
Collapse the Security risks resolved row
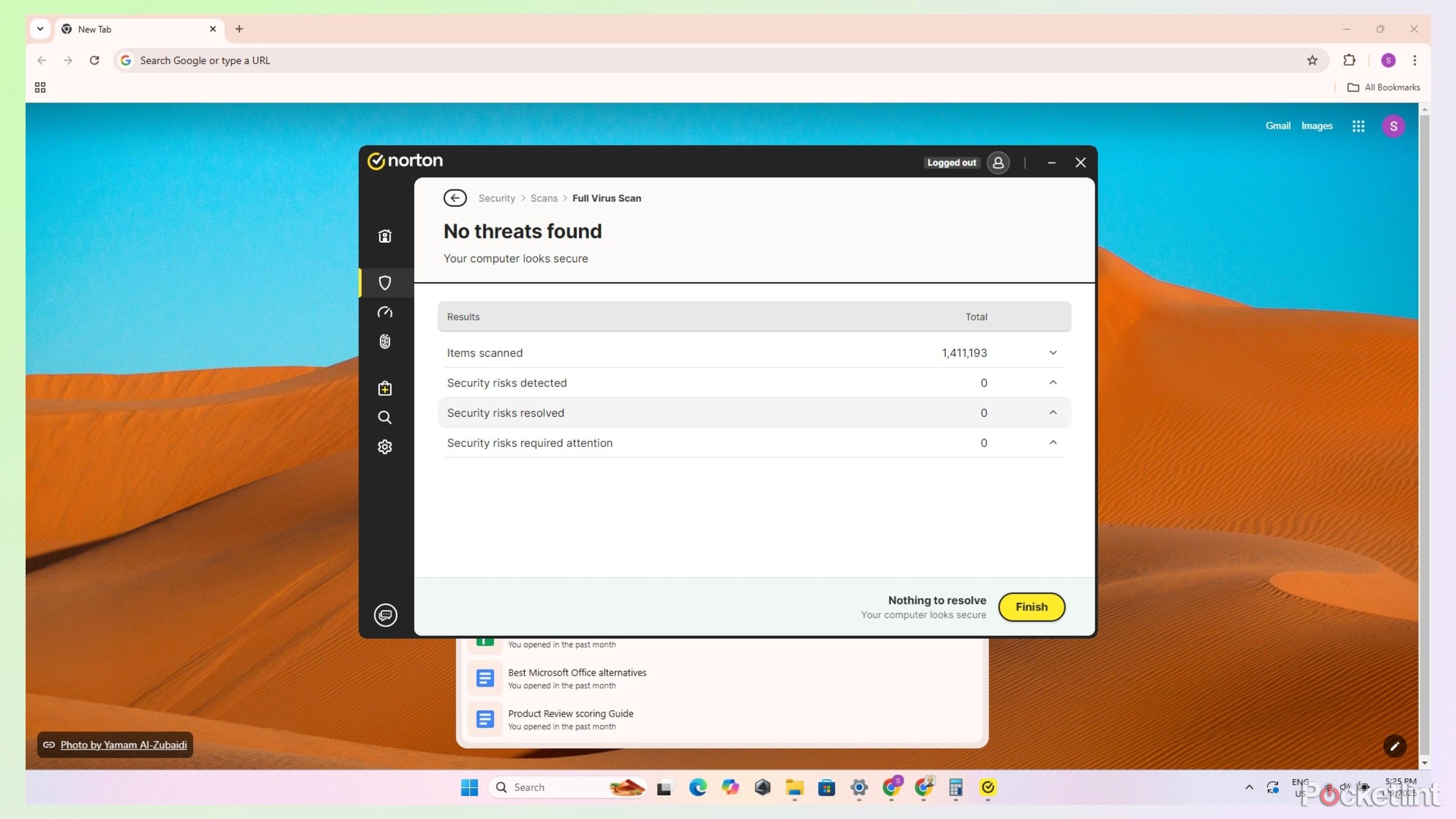click(x=1053, y=413)
